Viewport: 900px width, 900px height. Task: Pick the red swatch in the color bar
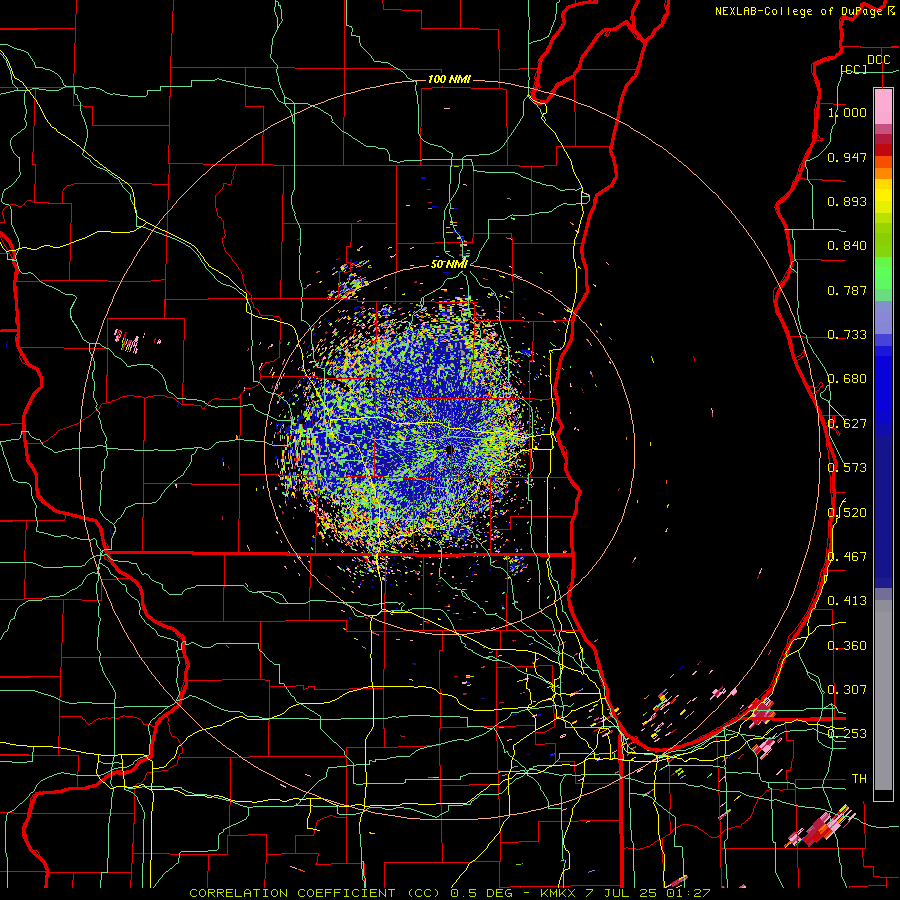[x=883, y=149]
